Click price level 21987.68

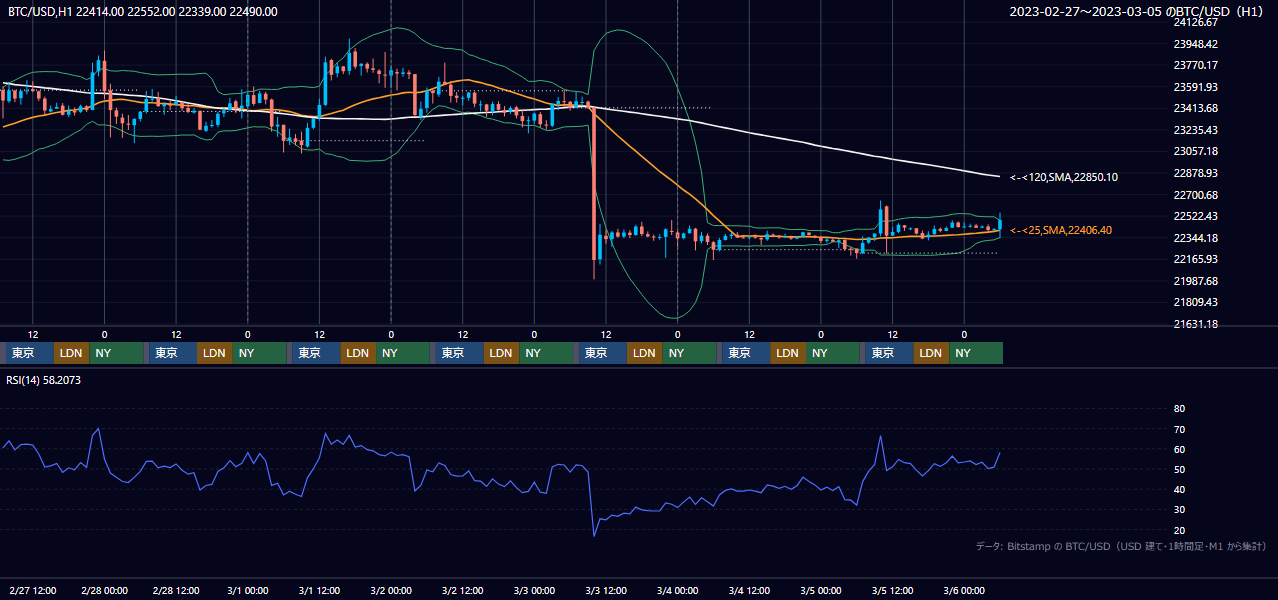point(1195,281)
